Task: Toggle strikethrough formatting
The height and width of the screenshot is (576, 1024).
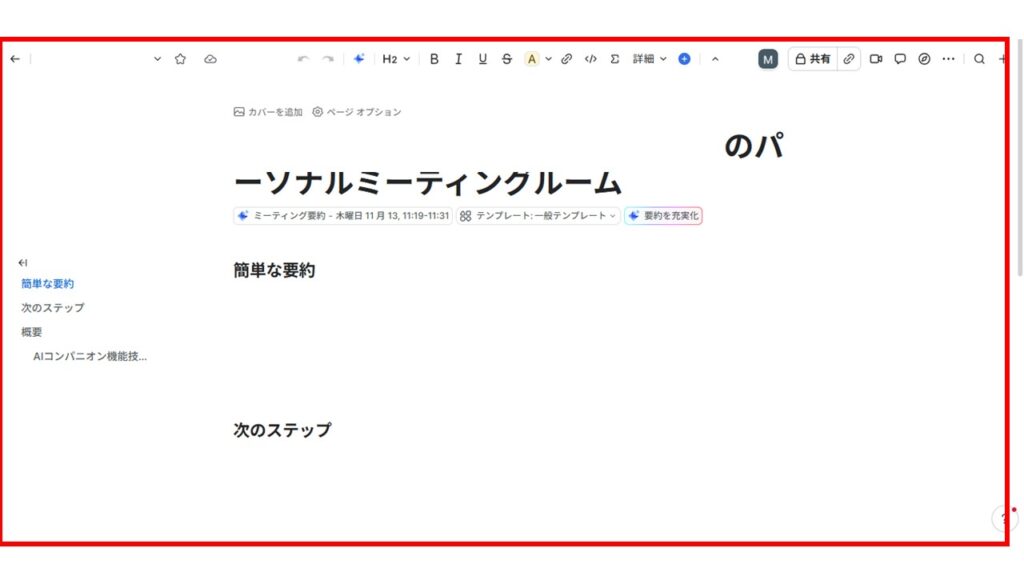Action: point(507,59)
